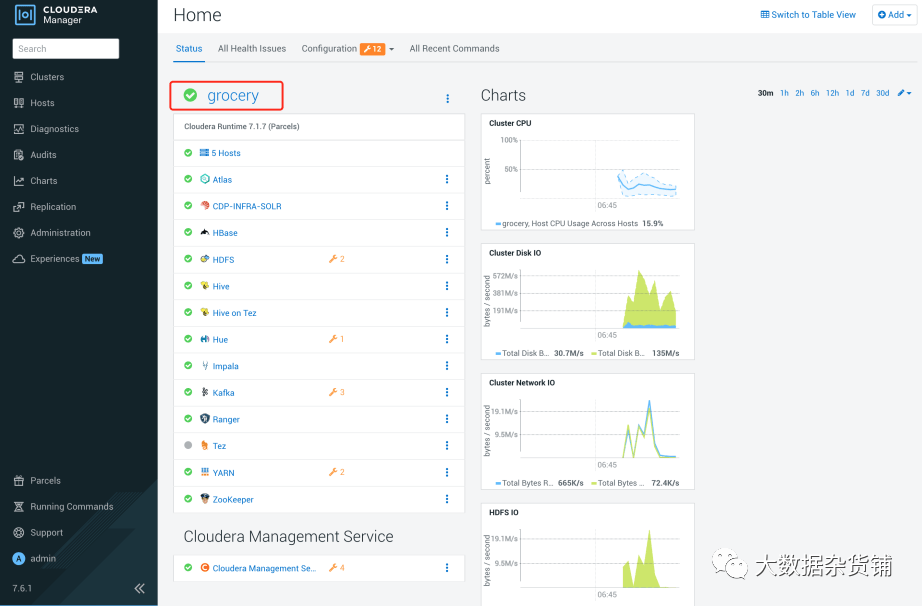Viewport: 922px width, 606px height.
Task: Click Switch to Table View link
Action: pos(808,15)
